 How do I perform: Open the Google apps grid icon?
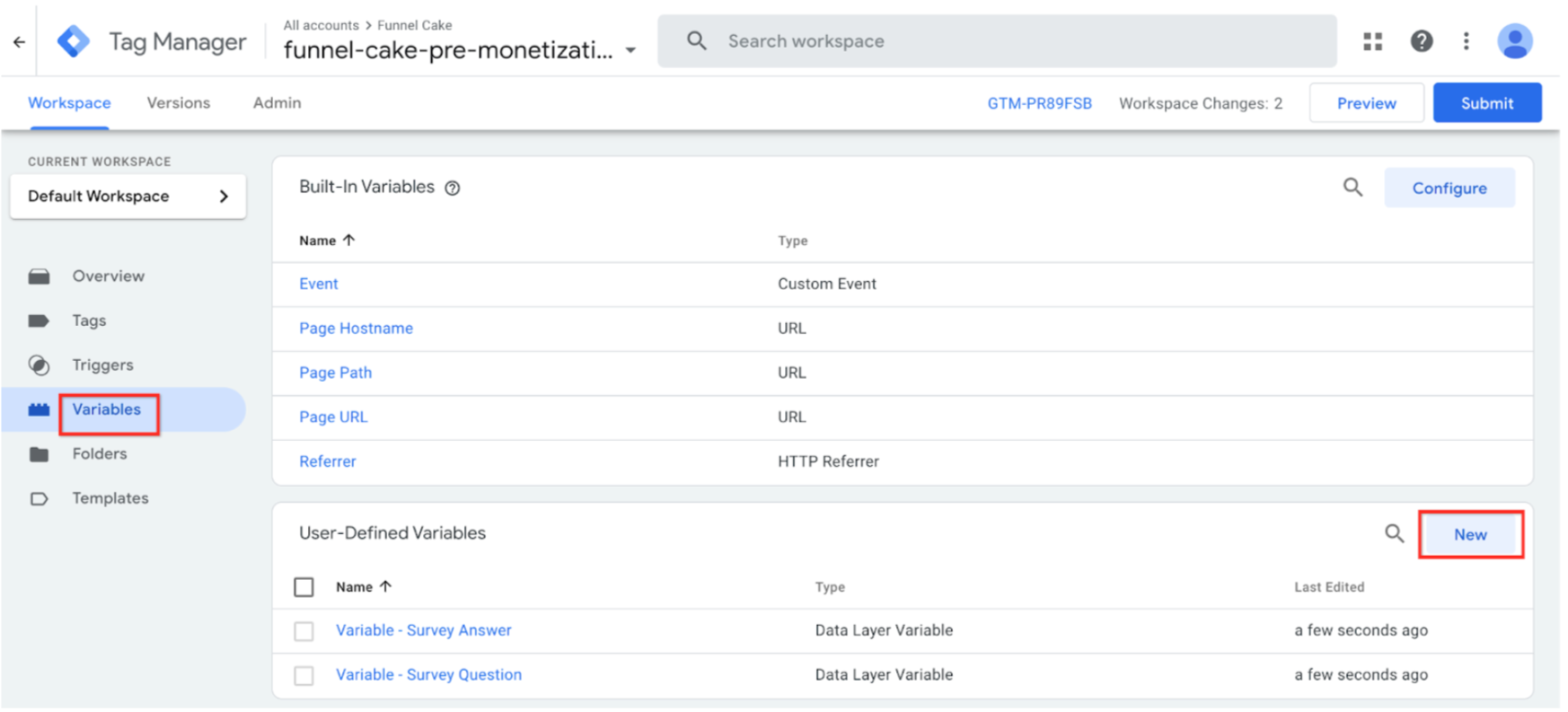click(1372, 41)
